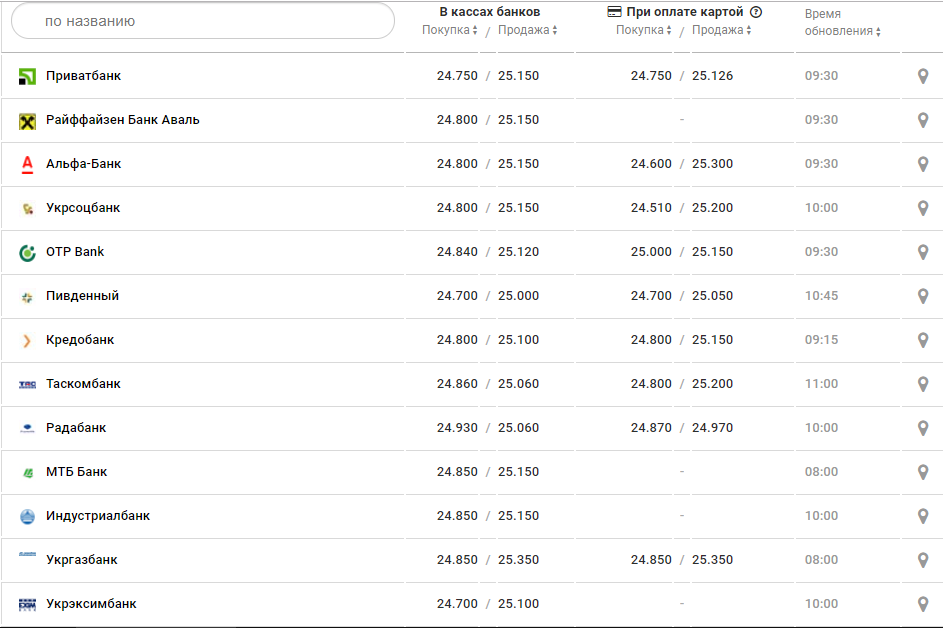Open the Укрсоцбанк bank link
Screen dimensions: 943x628
coord(82,208)
